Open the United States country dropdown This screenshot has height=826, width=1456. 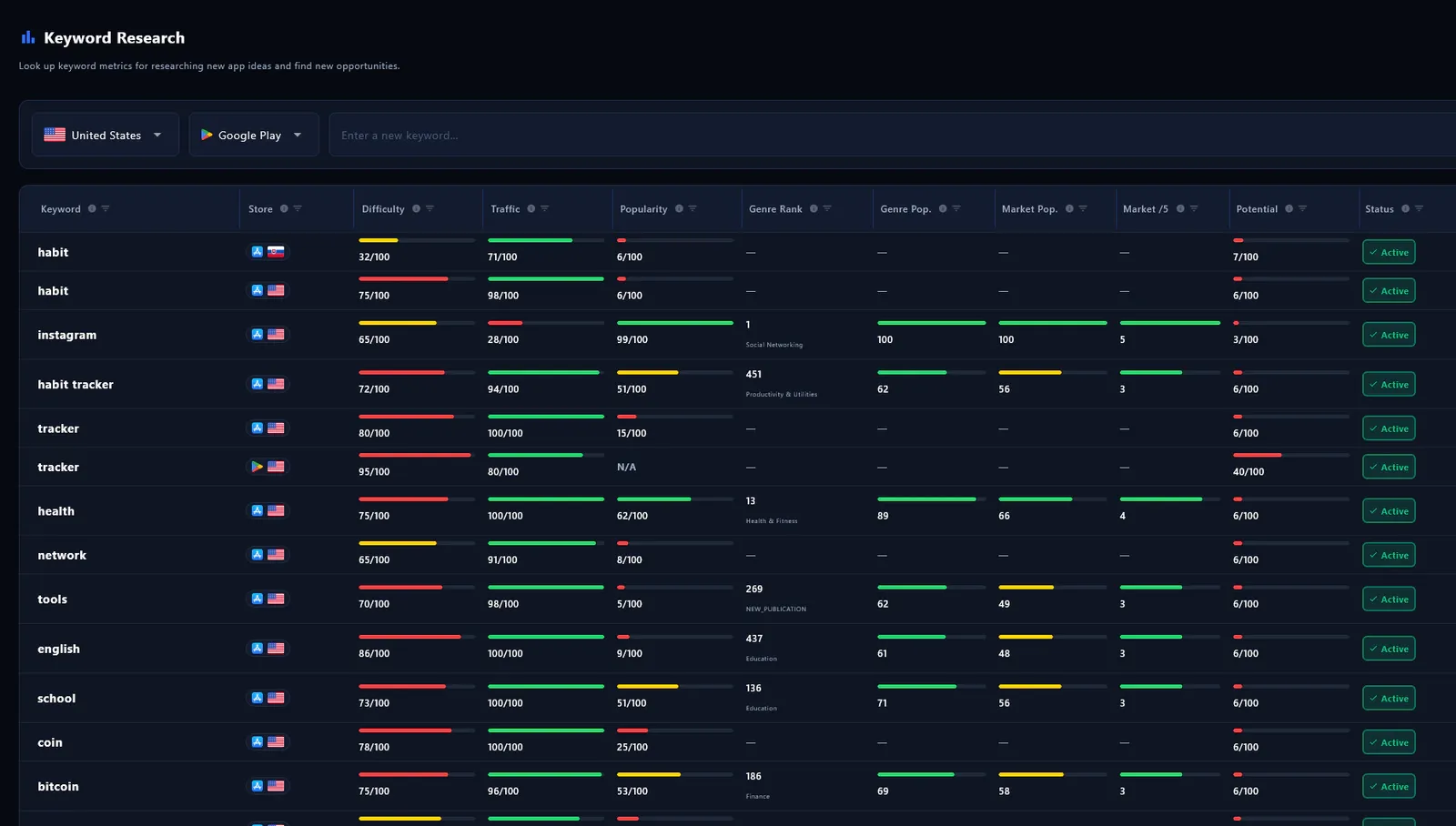click(x=105, y=135)
